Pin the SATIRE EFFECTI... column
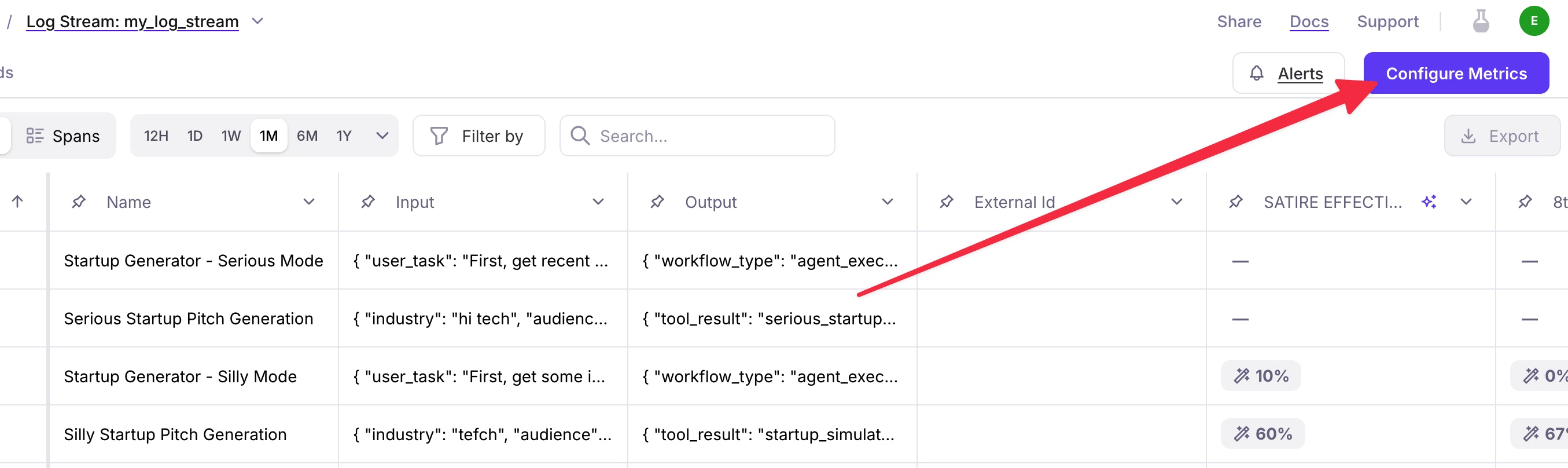1568x468 pixels. [1235, 202]
